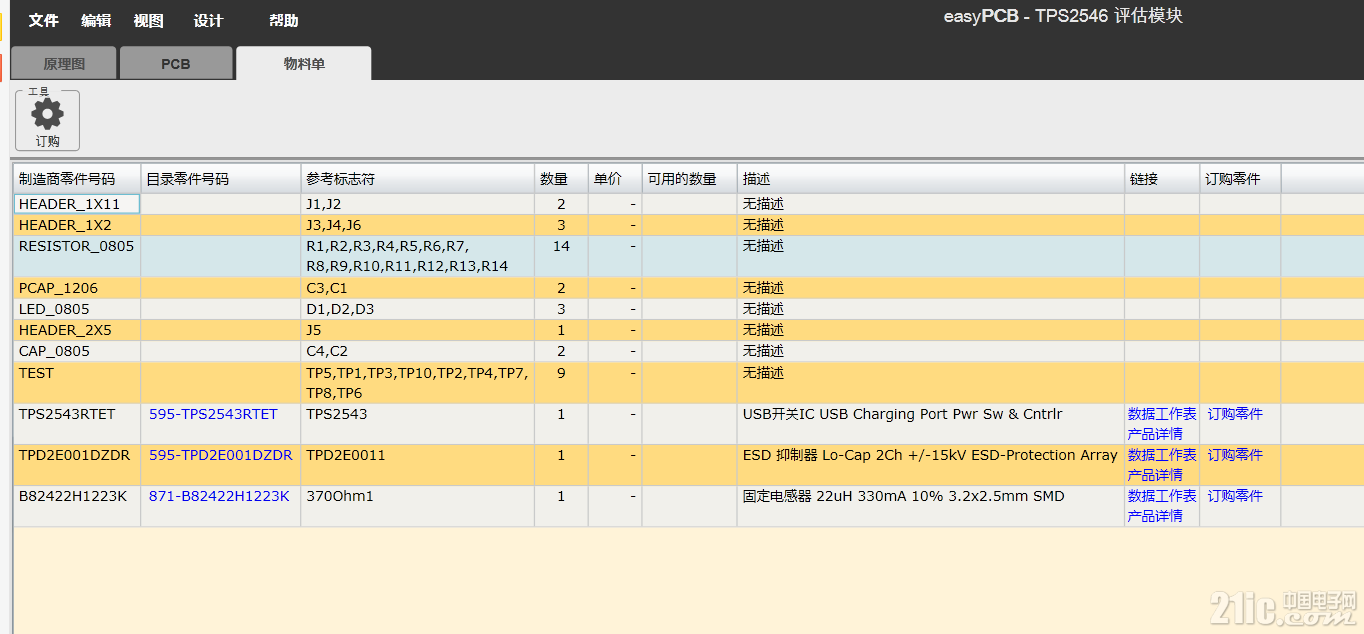1364x634 pixels.
Task: Click the 参考标志符 column header
Action: 418,179
